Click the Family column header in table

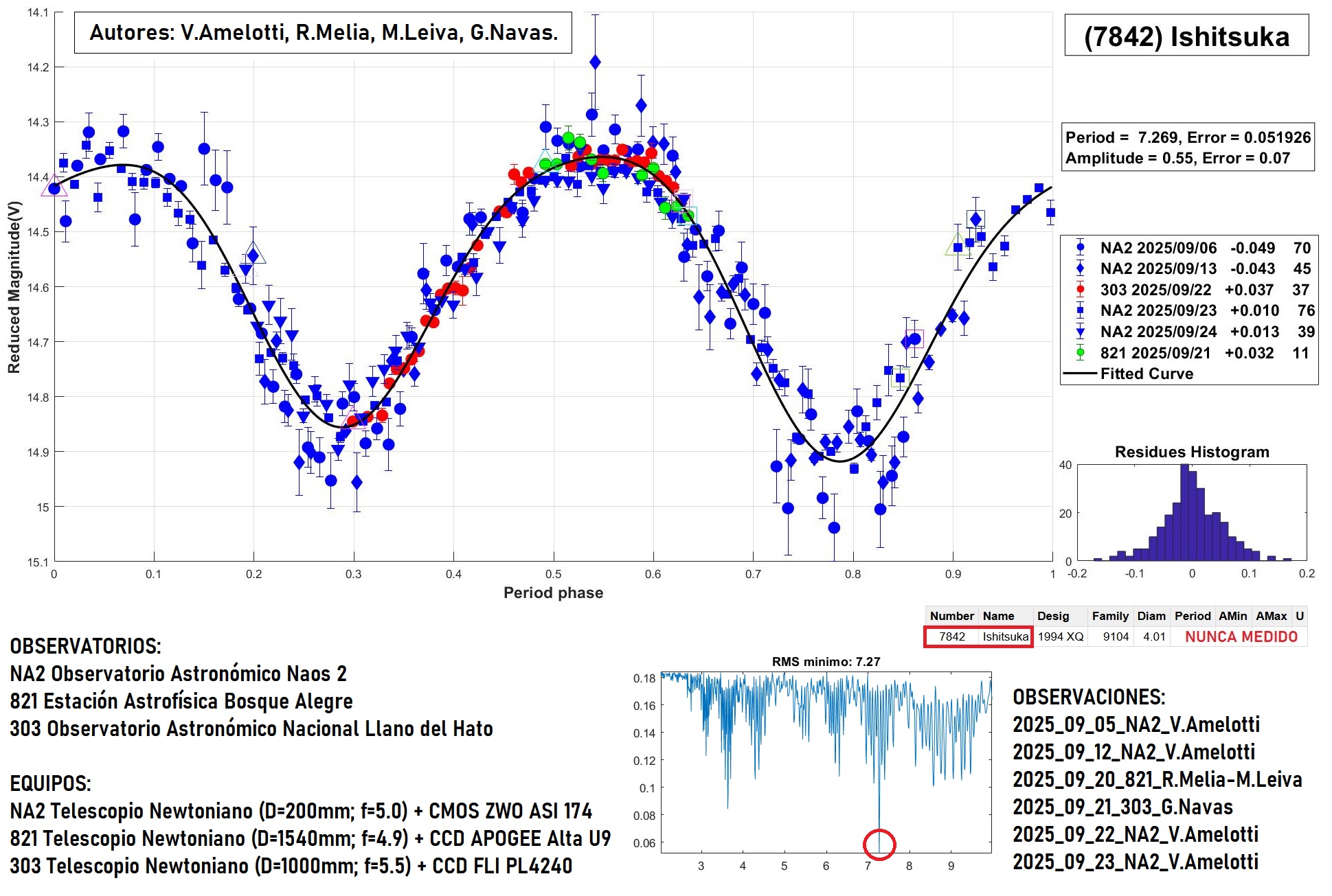1110,616
